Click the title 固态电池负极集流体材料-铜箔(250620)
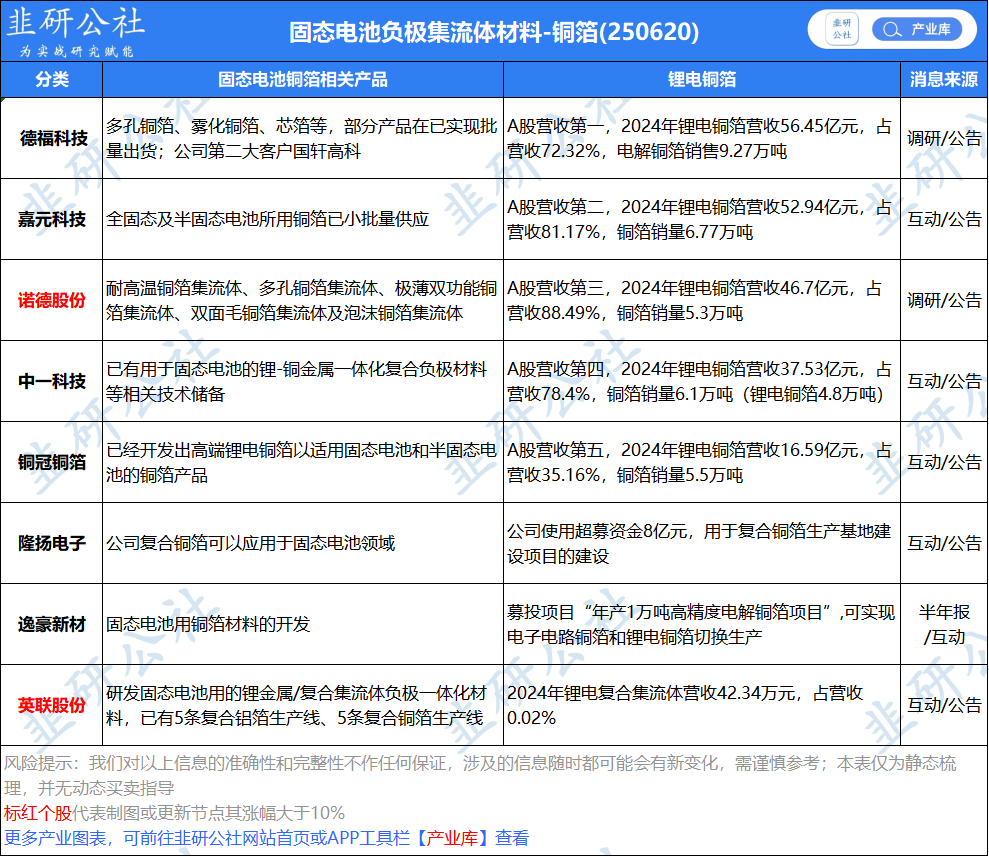Image resolution: width=989 pixels, height=857 pixels. click(494, 32)
